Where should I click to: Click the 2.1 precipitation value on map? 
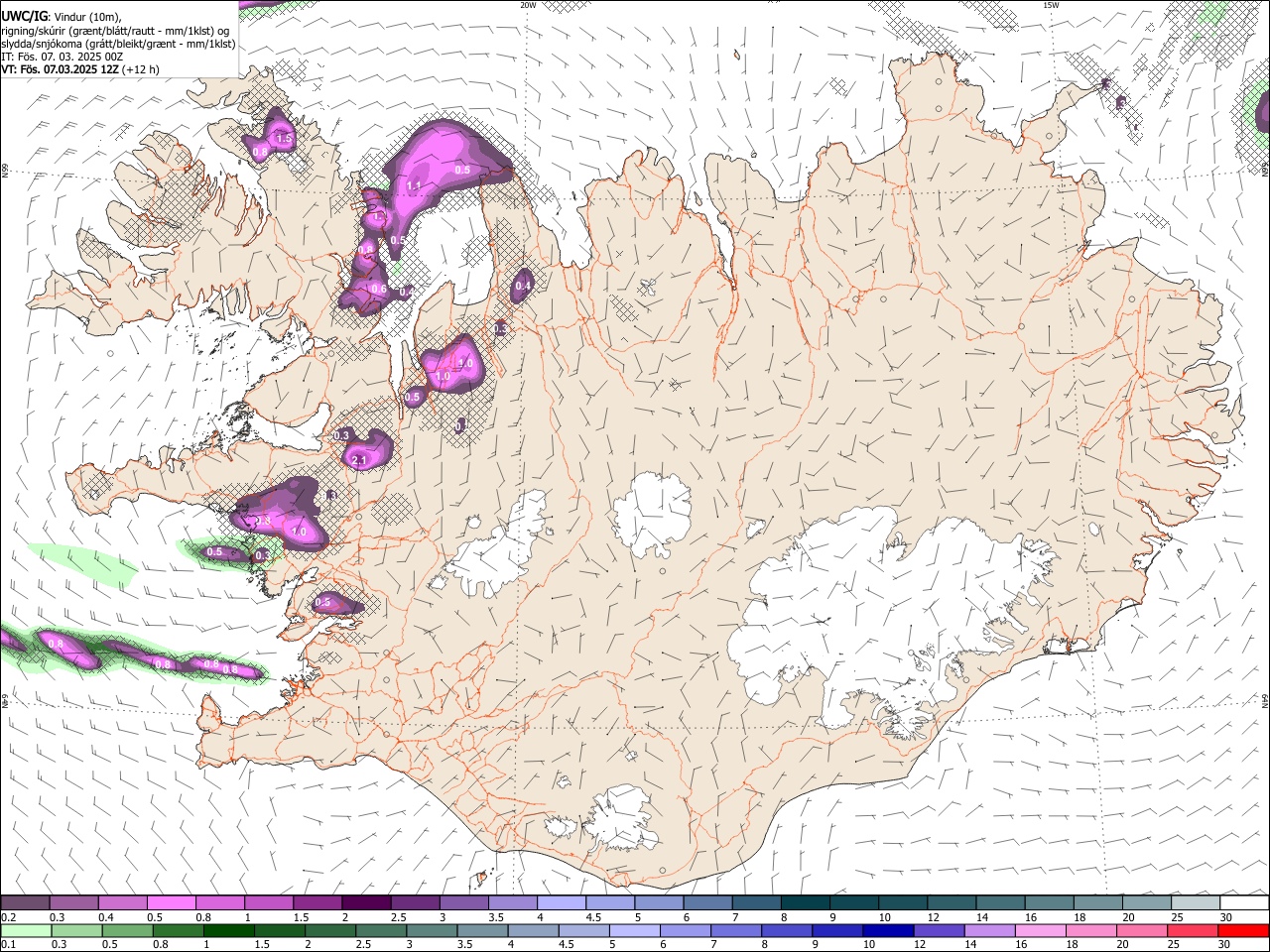359,460
